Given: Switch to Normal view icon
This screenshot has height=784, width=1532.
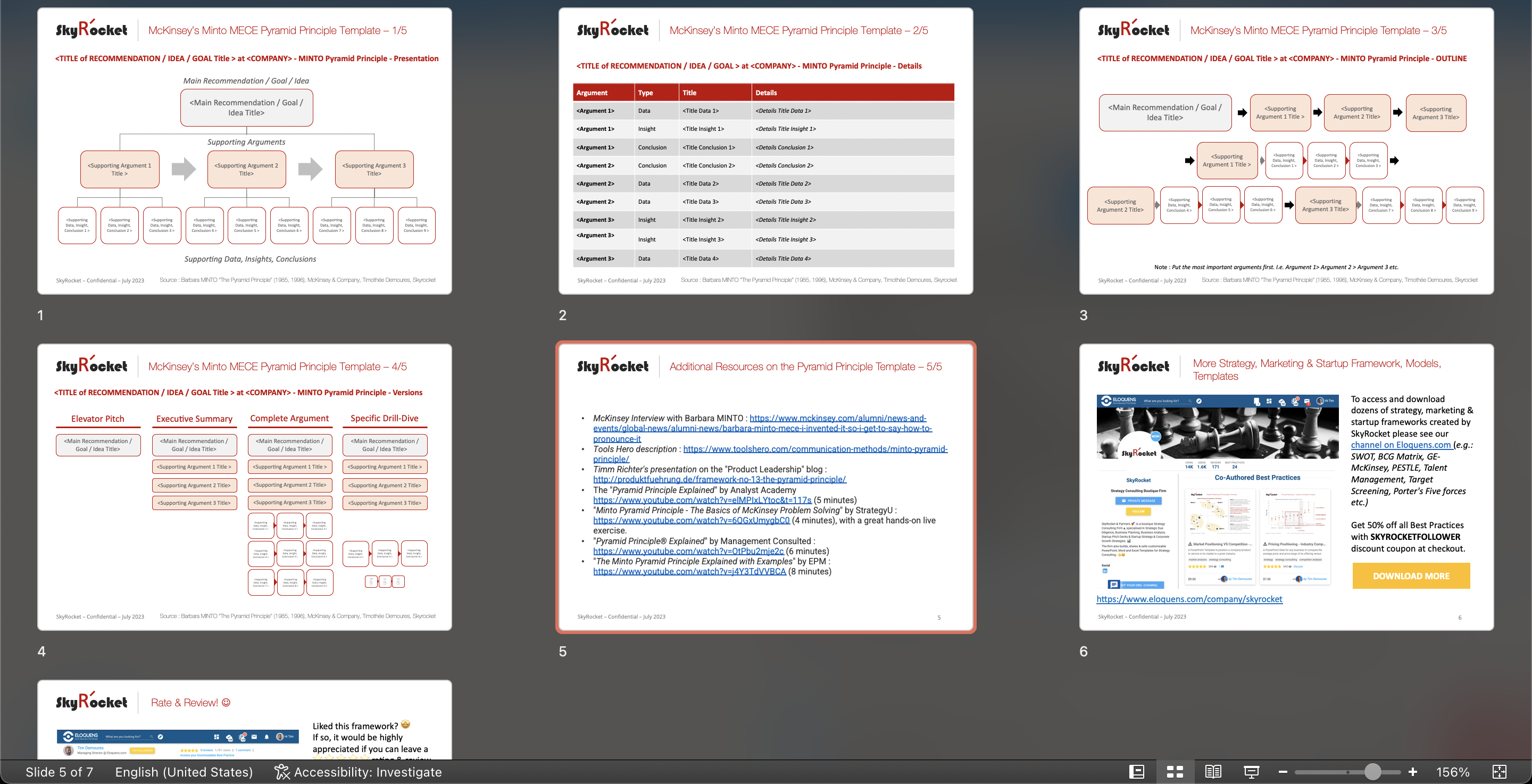Looking at the screenshot, I should click(x=1137, y=772).
